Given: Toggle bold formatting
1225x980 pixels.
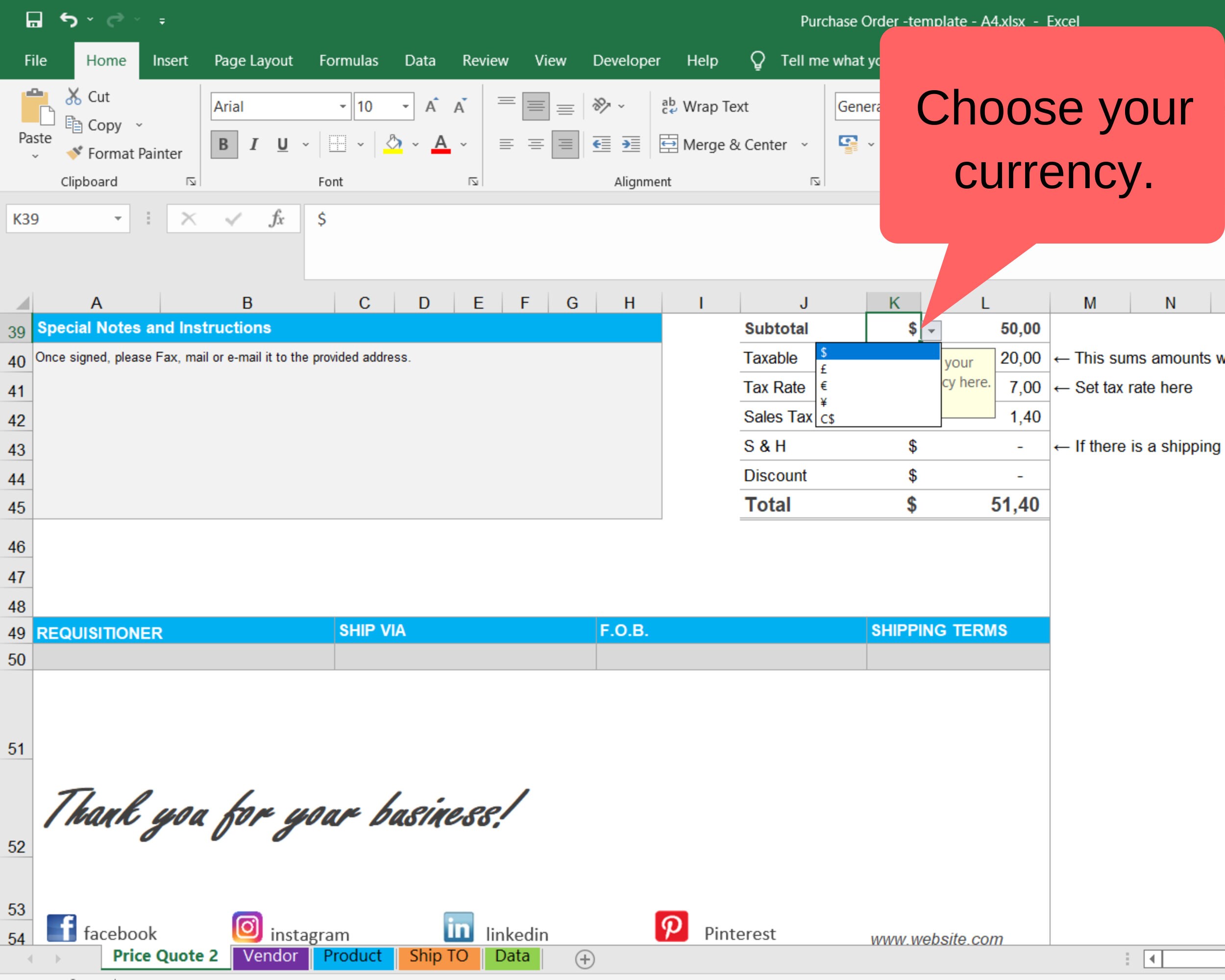Looking at the screenshot, I should 223,144.
